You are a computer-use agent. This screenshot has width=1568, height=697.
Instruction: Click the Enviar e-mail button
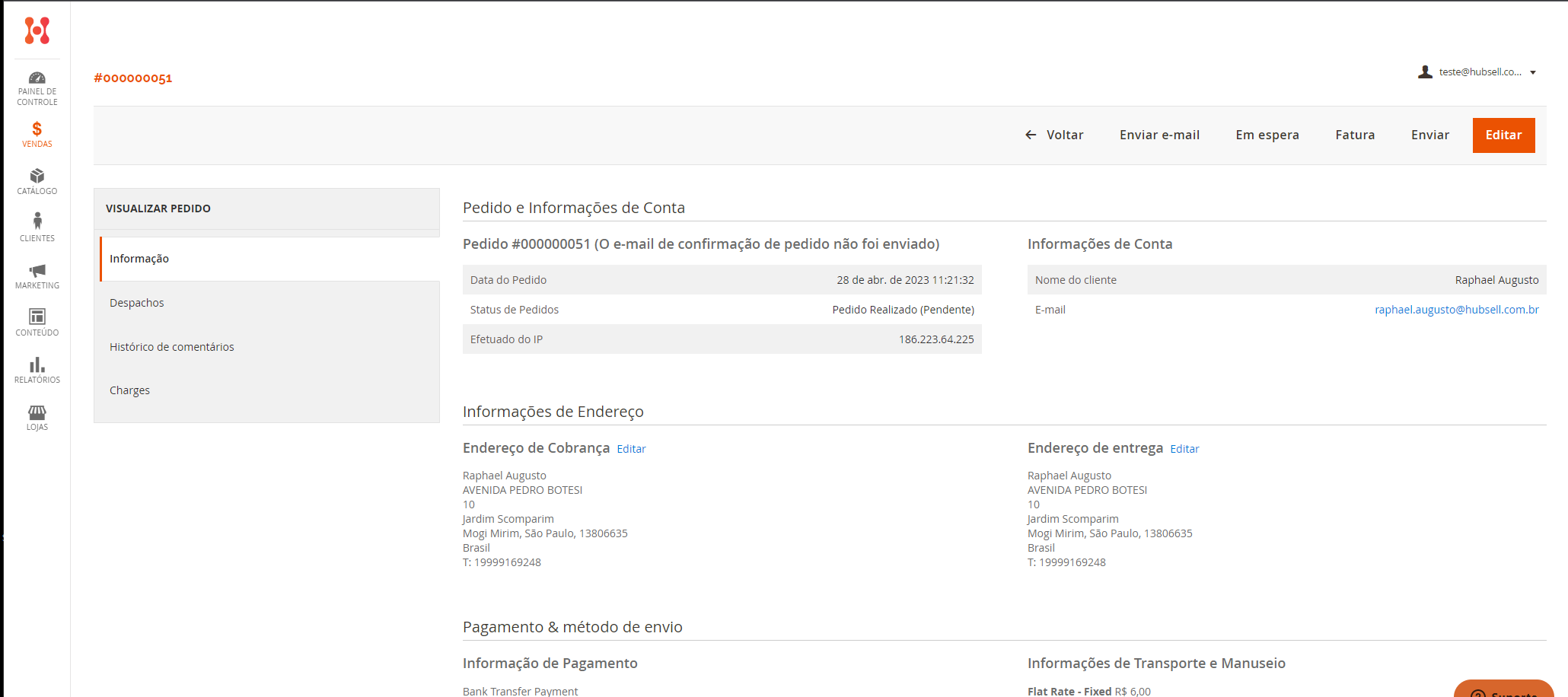(x=1159, y=135)
